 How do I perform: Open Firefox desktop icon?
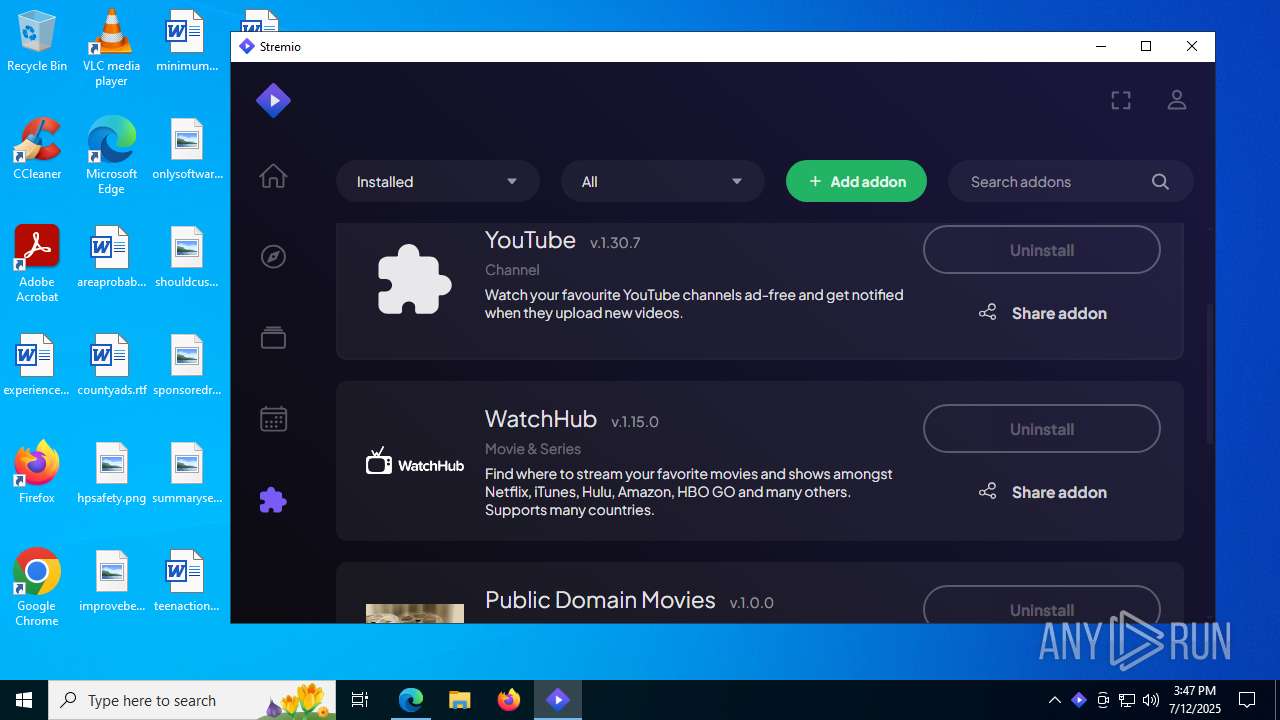(x=37, y=472)
